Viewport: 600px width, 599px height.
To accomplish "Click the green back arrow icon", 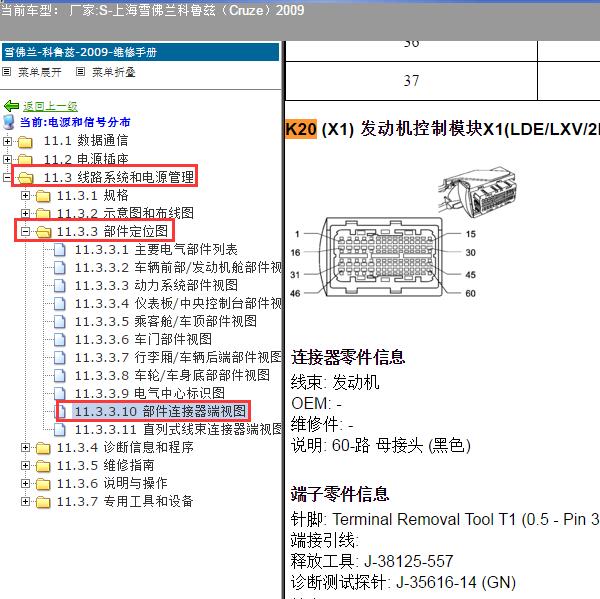I will (x=11, y=106).
